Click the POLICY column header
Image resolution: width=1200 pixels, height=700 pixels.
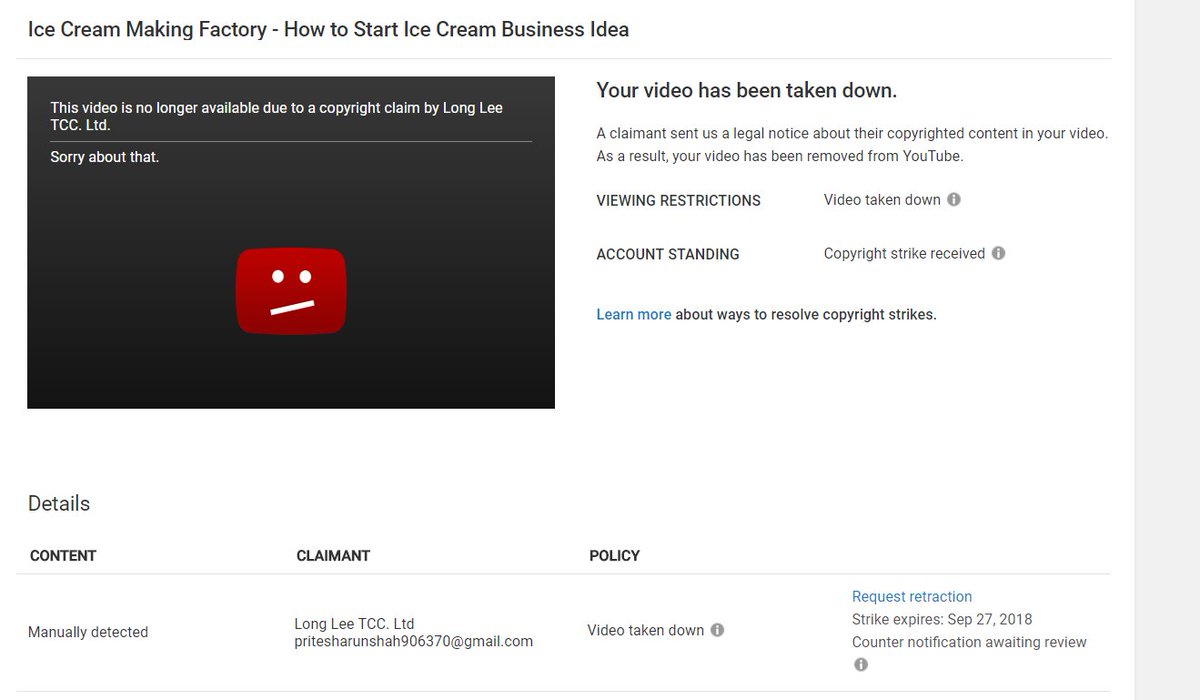[x=615, y=556]
